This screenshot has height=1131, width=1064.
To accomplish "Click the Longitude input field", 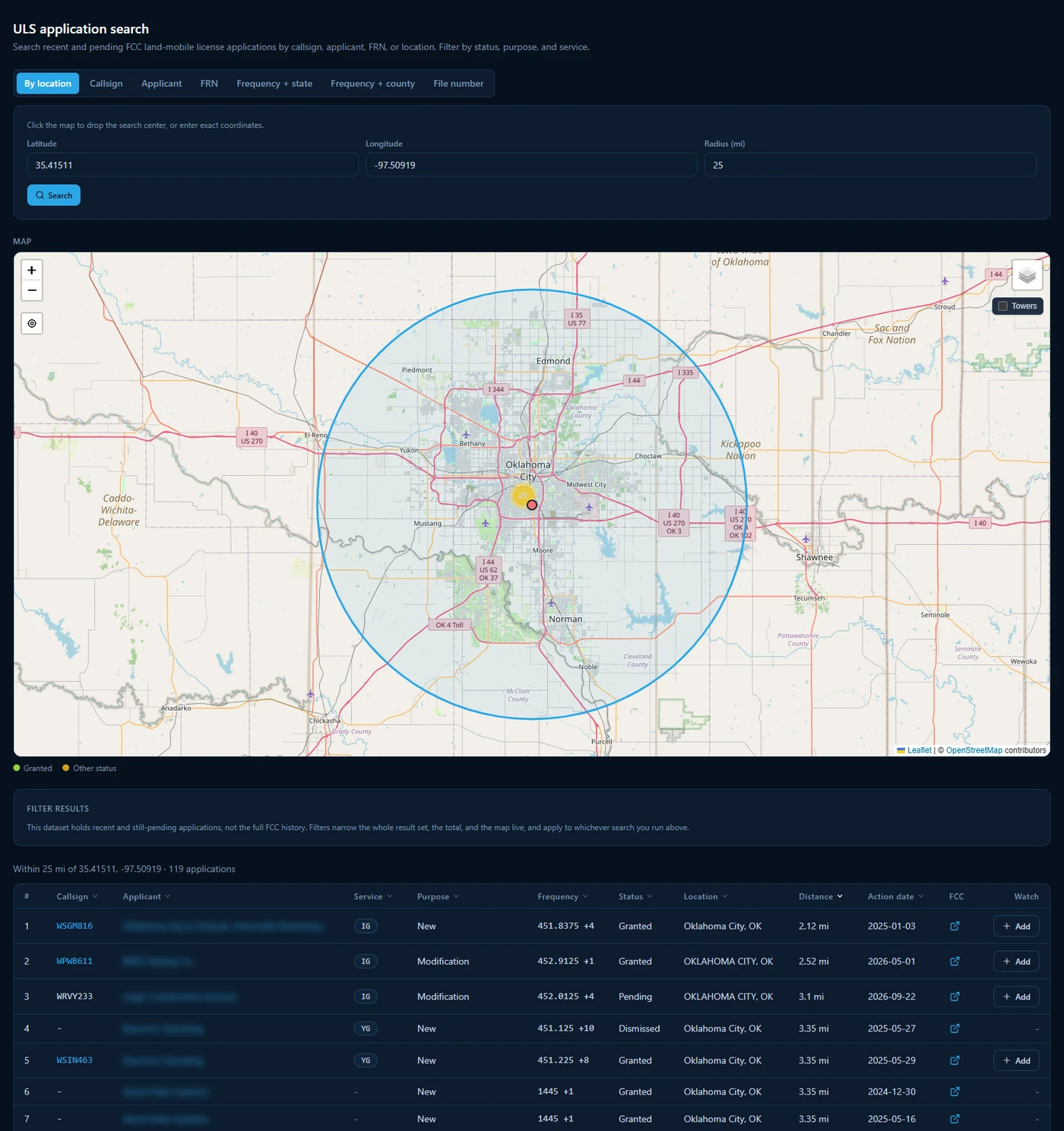I will [531, 165].
